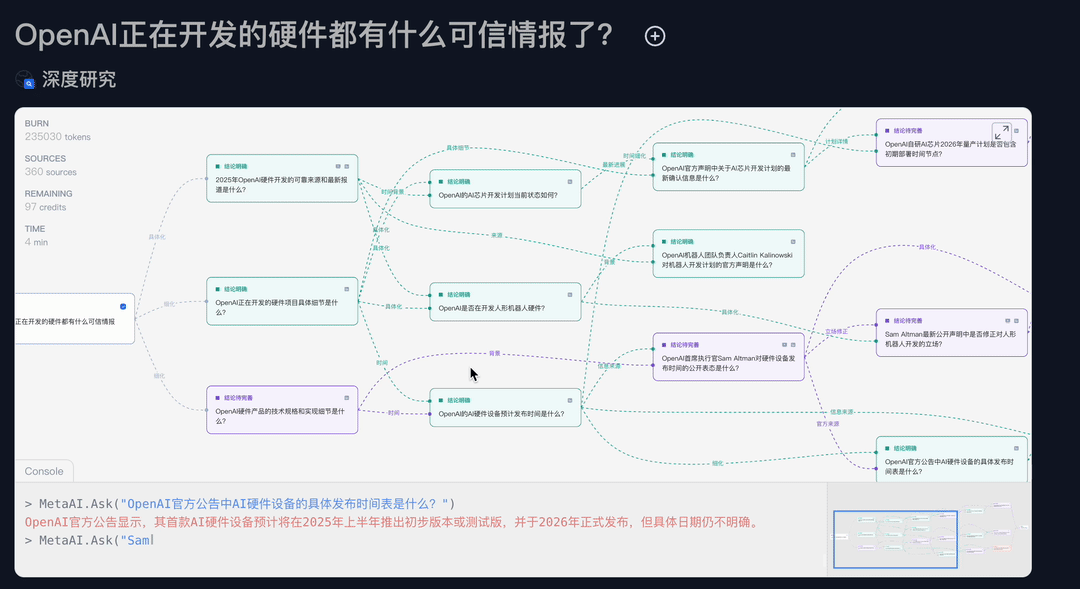
Task: Click the 97 credits remaining value
Action: coord(45,207)
